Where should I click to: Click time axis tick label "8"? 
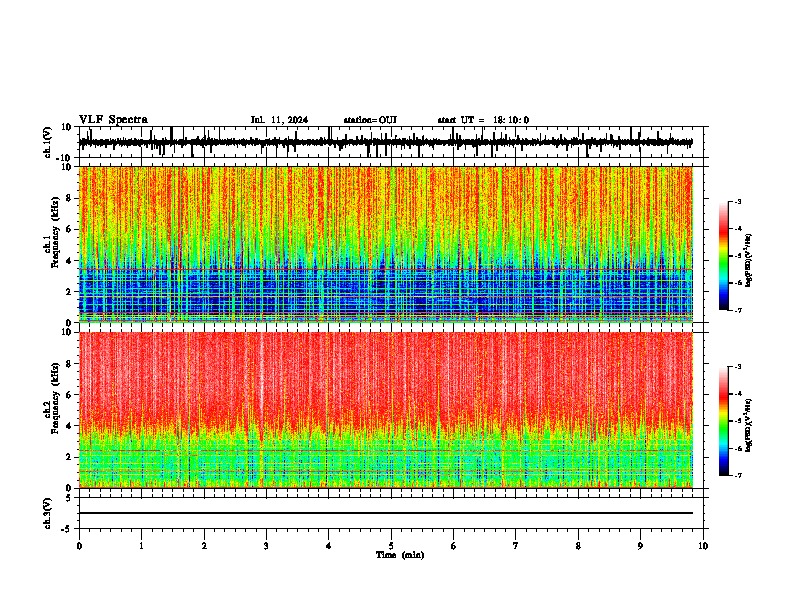click(x=578, y=546)
